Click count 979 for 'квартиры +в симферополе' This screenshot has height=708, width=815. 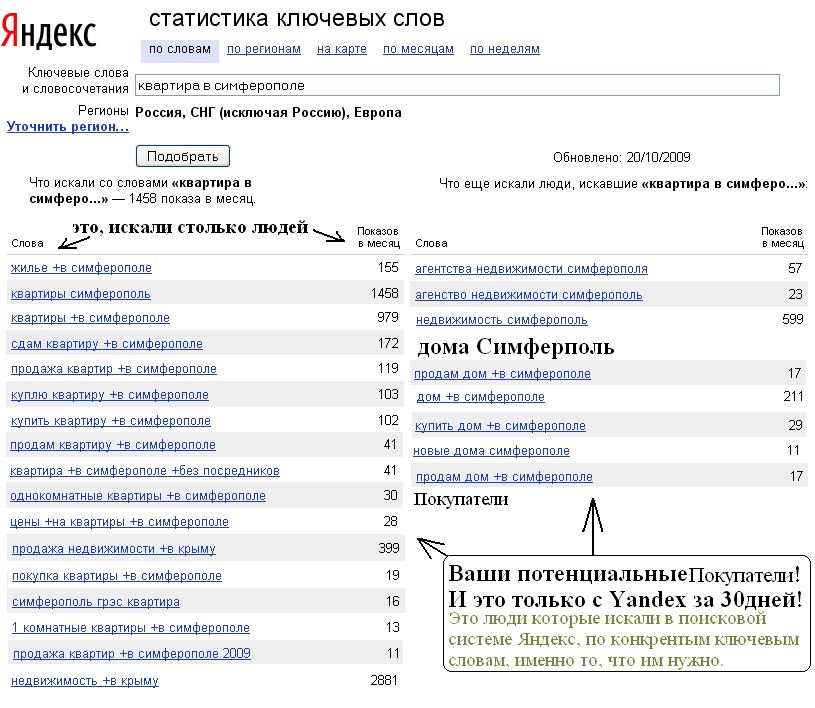(x=388, y=318)
